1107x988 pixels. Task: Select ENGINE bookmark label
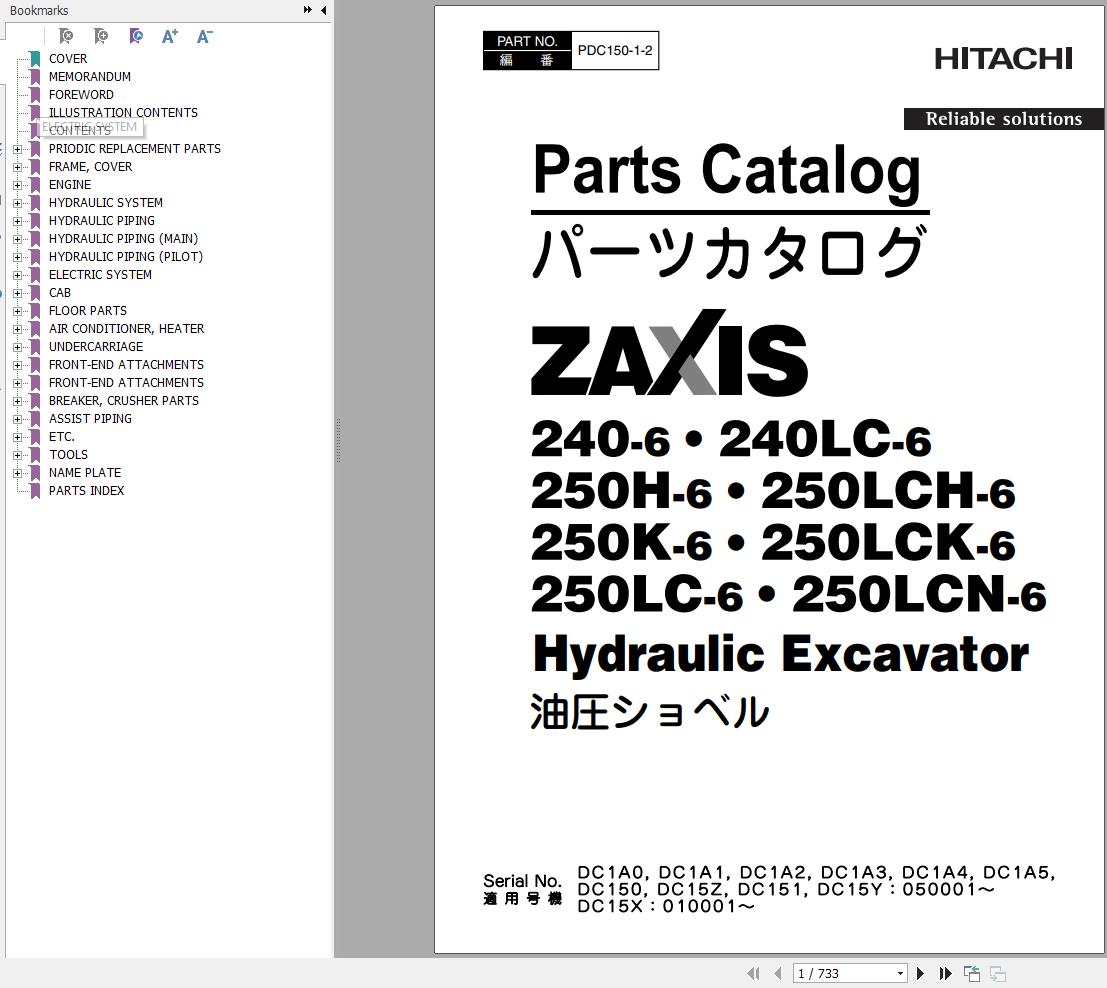coord(70,184)
